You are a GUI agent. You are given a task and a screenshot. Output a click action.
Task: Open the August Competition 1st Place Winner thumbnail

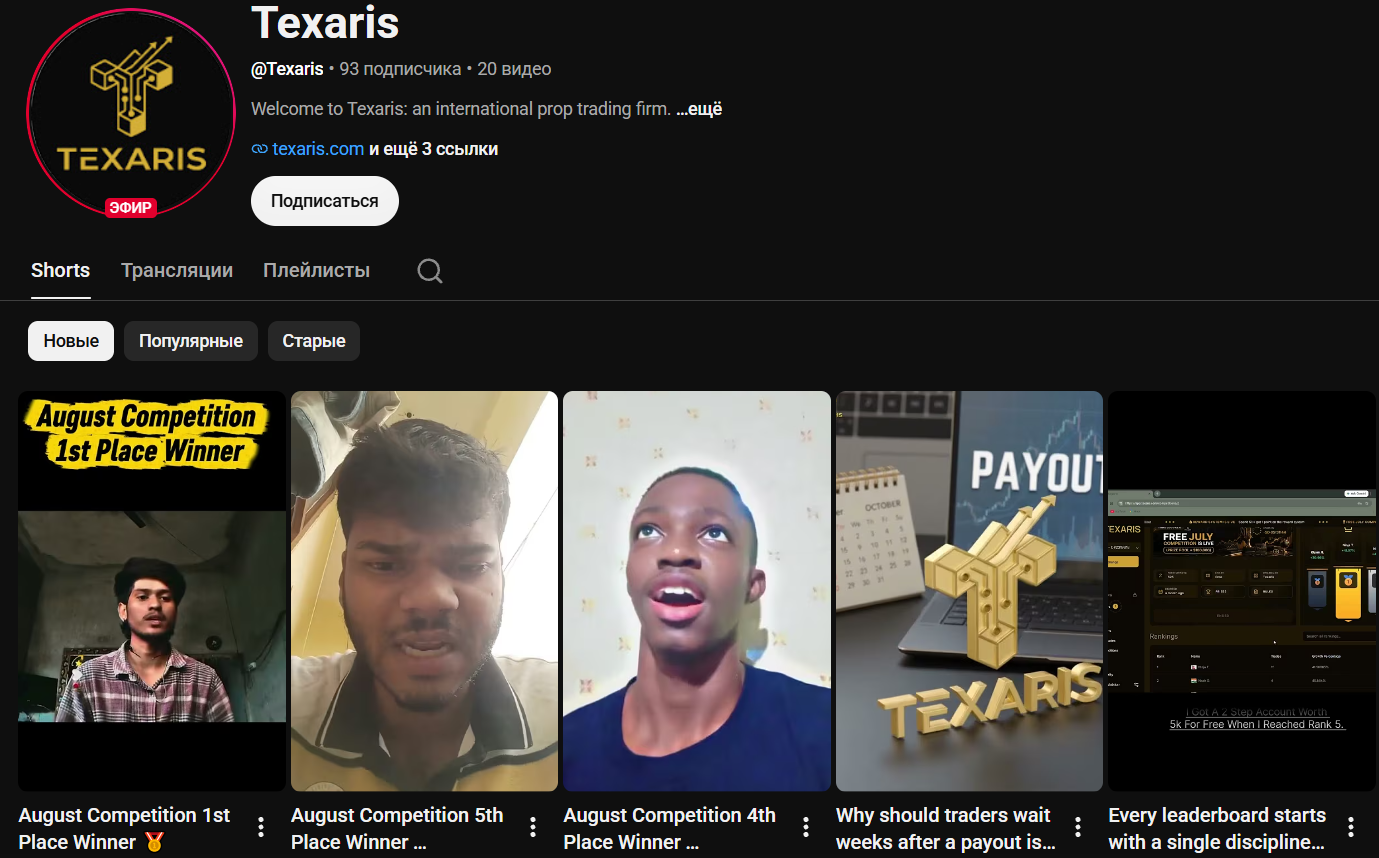click(x=152, y=591)
